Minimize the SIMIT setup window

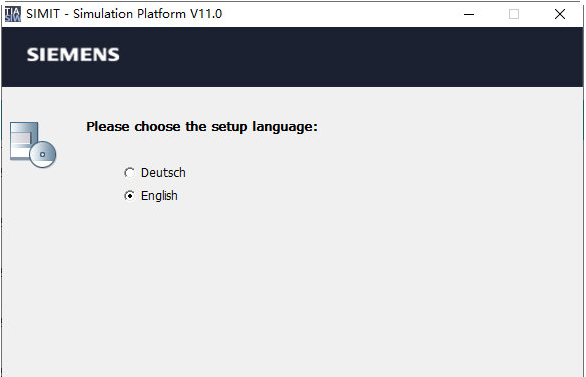pos(469,14)
